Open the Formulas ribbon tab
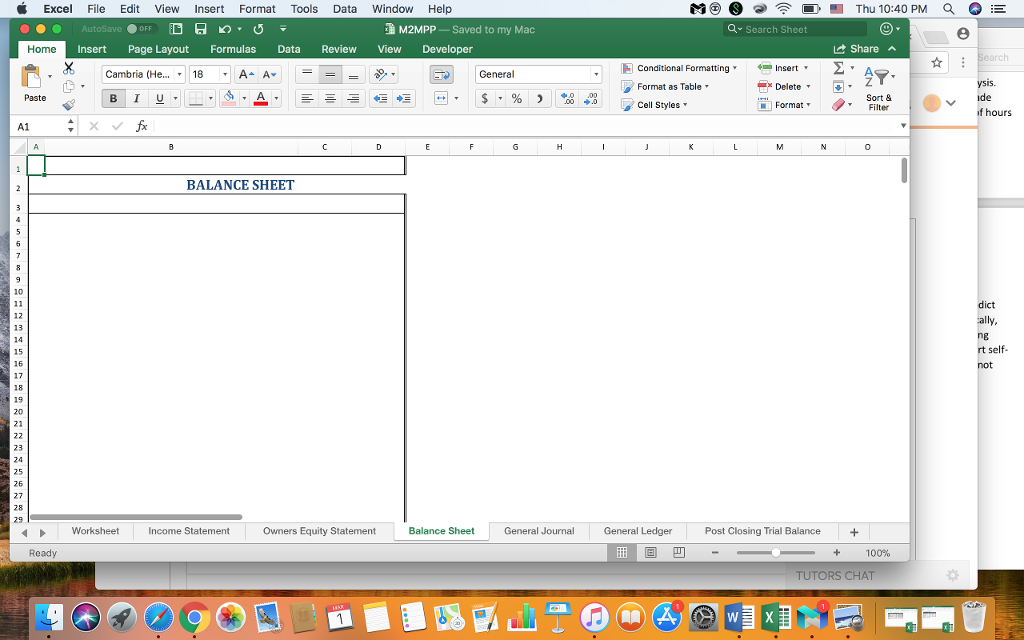This screenshot has height=640, width=1024. (x=232, y=49)
